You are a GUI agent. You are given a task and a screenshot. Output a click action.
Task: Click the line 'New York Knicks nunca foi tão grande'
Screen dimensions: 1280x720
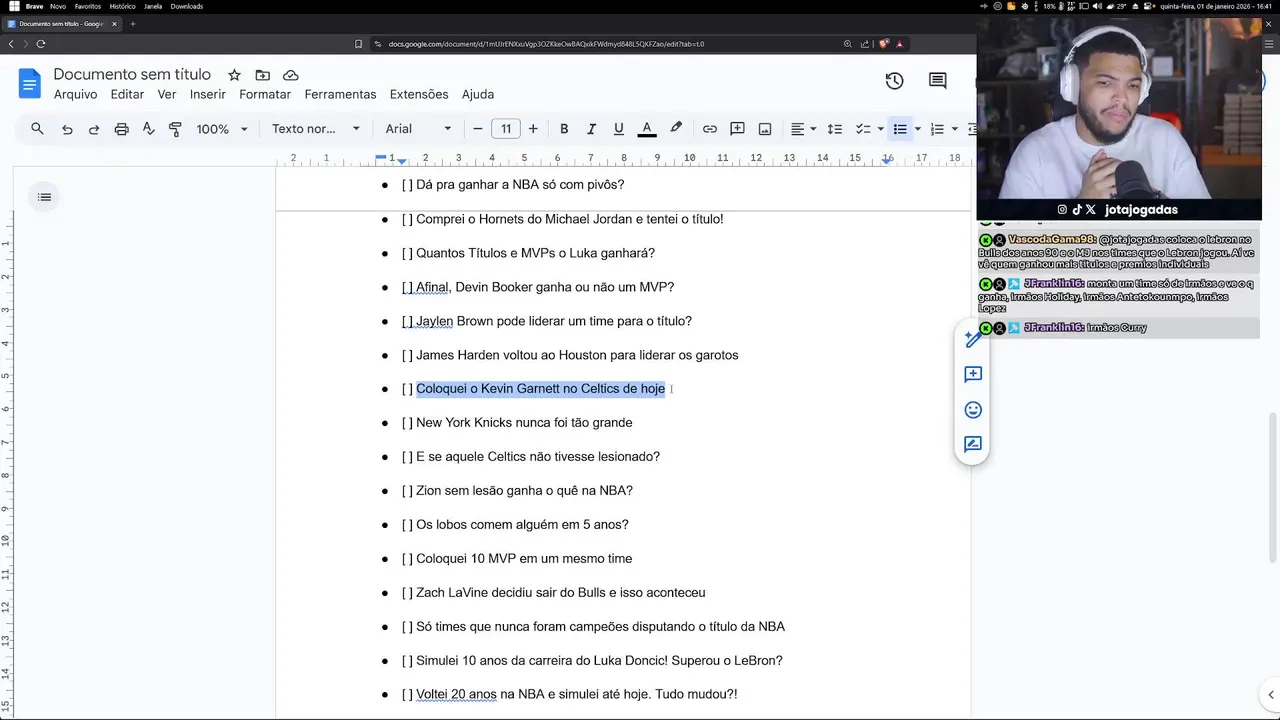(x=524, y=423)
